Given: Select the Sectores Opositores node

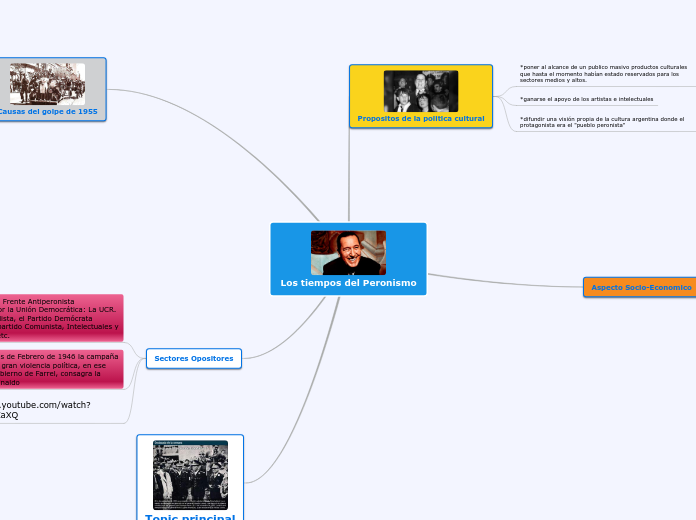Looking at the screenshot, I should (x=194, y=358).
